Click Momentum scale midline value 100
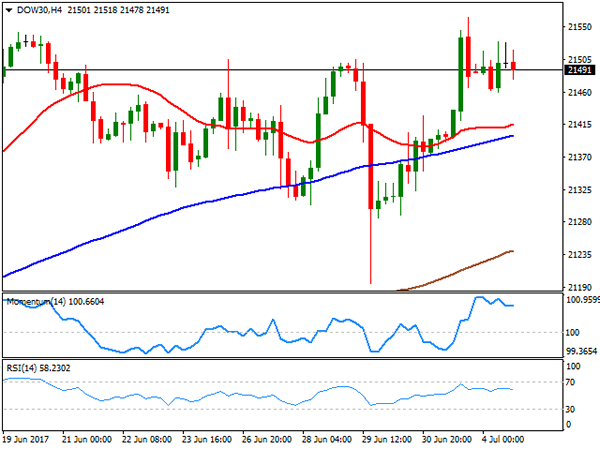This screenshot has height=450, width=600. click(x=572, y=333)
